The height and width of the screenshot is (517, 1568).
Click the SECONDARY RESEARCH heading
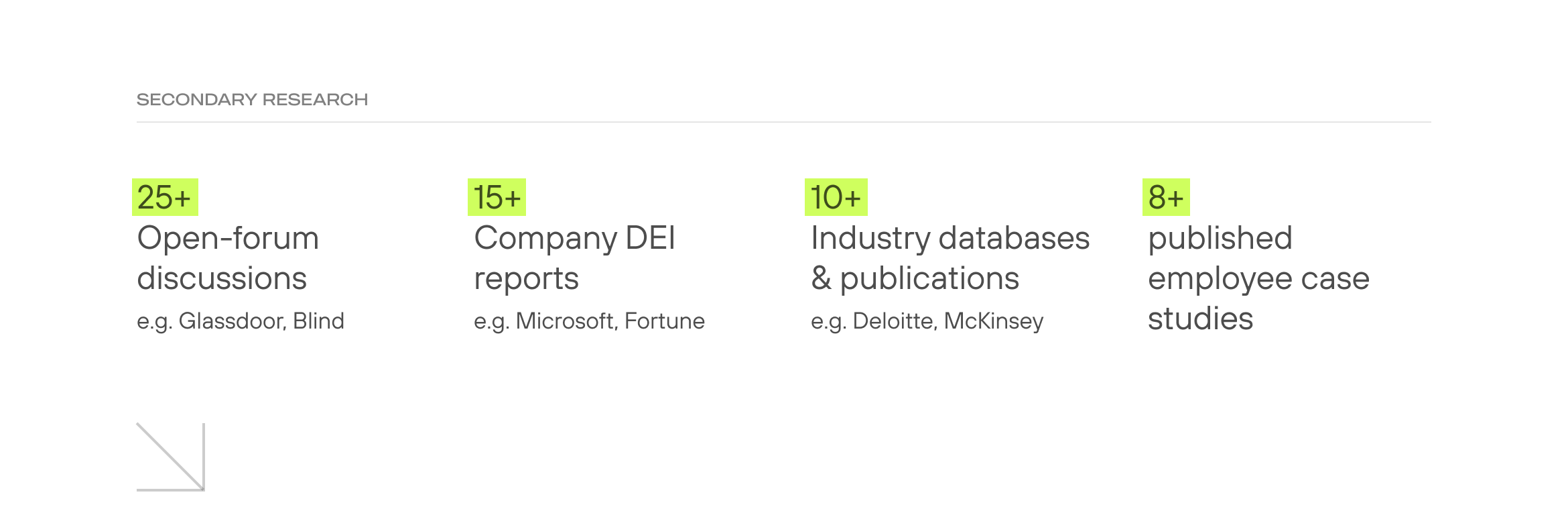252,99
